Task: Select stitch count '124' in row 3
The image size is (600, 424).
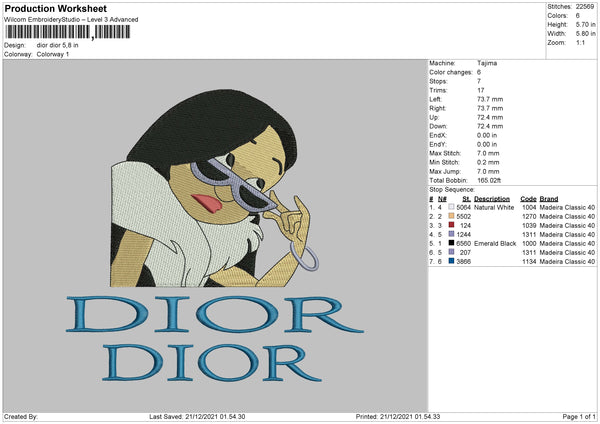Action: point(466,225)
